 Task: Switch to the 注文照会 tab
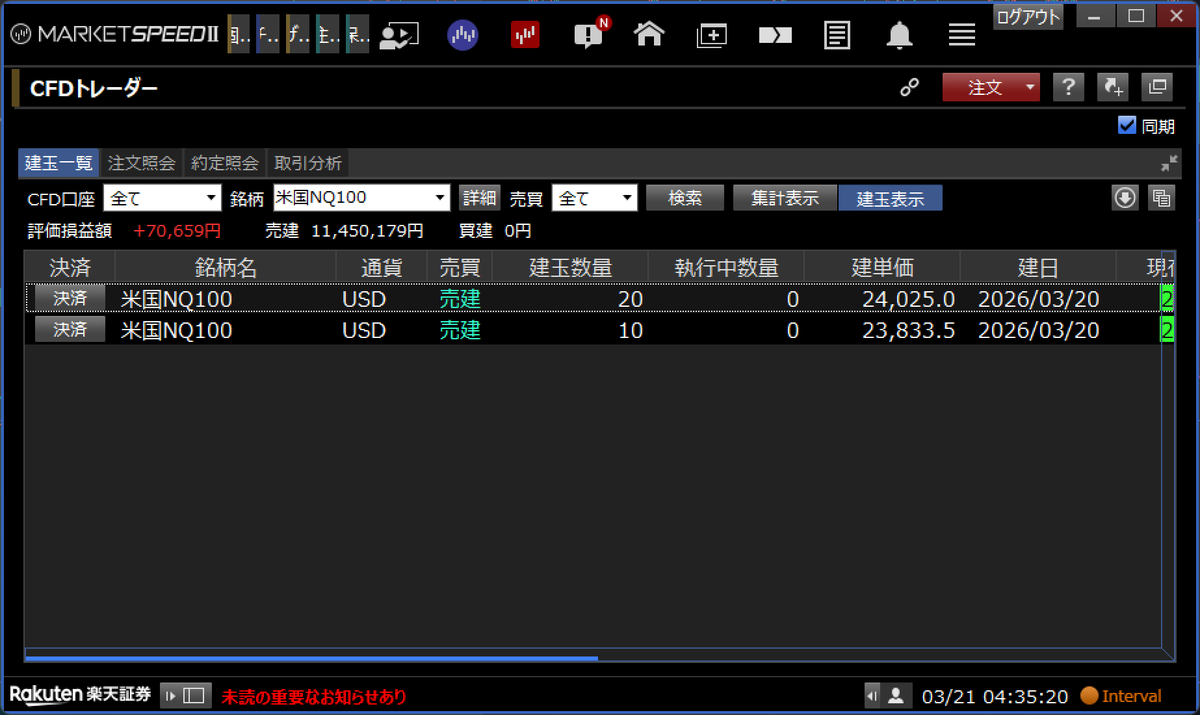142,163
